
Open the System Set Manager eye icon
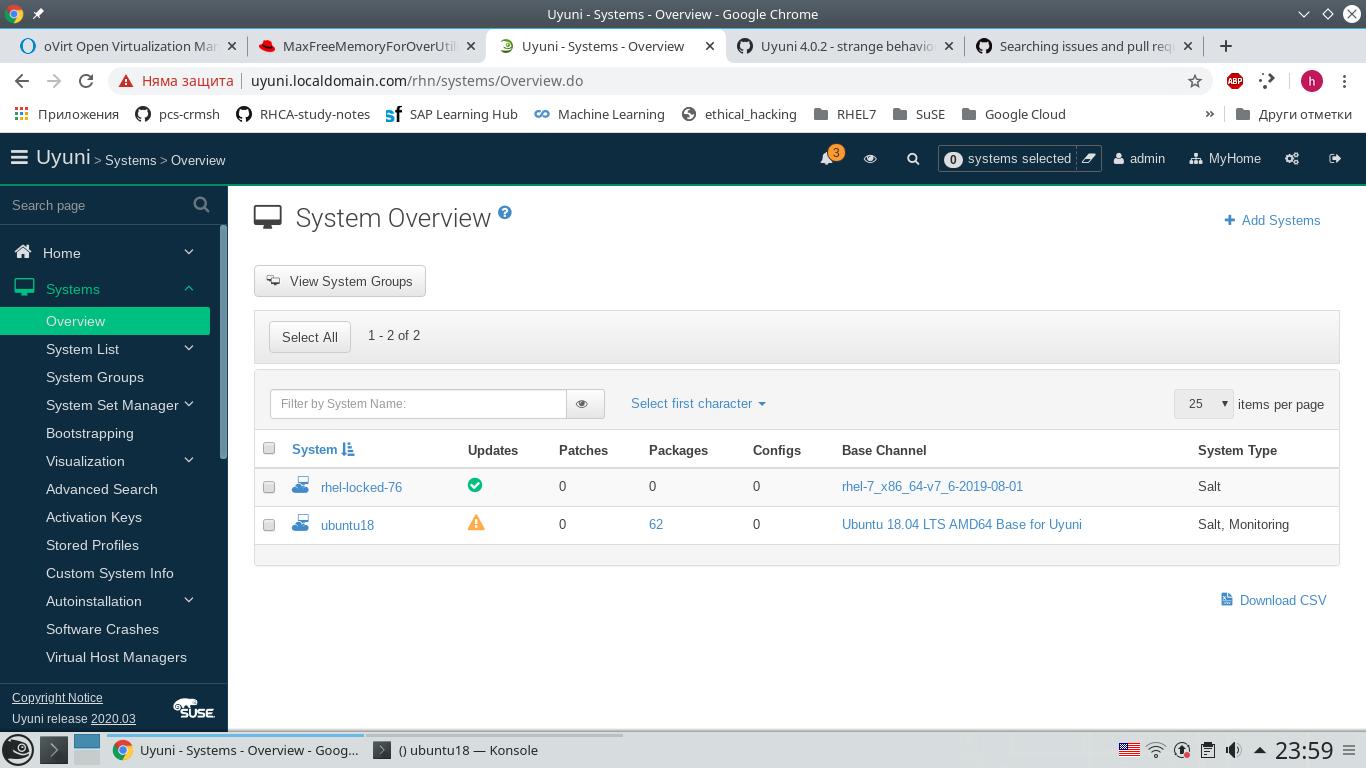point(869,158)
